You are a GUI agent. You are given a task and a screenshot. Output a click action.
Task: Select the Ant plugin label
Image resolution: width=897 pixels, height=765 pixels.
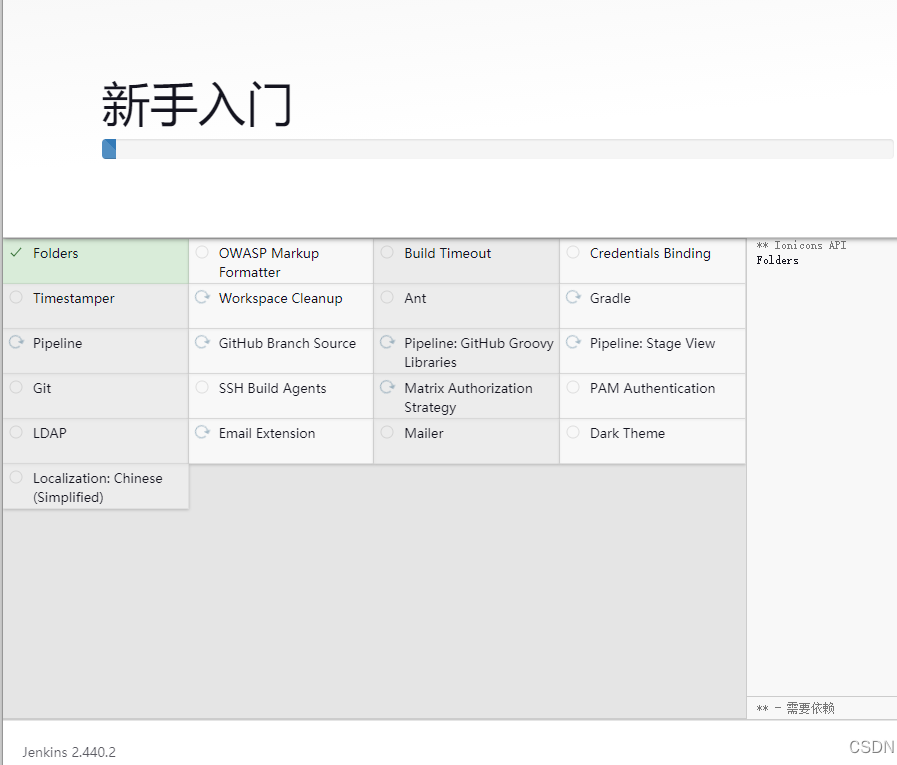[415, 298]
